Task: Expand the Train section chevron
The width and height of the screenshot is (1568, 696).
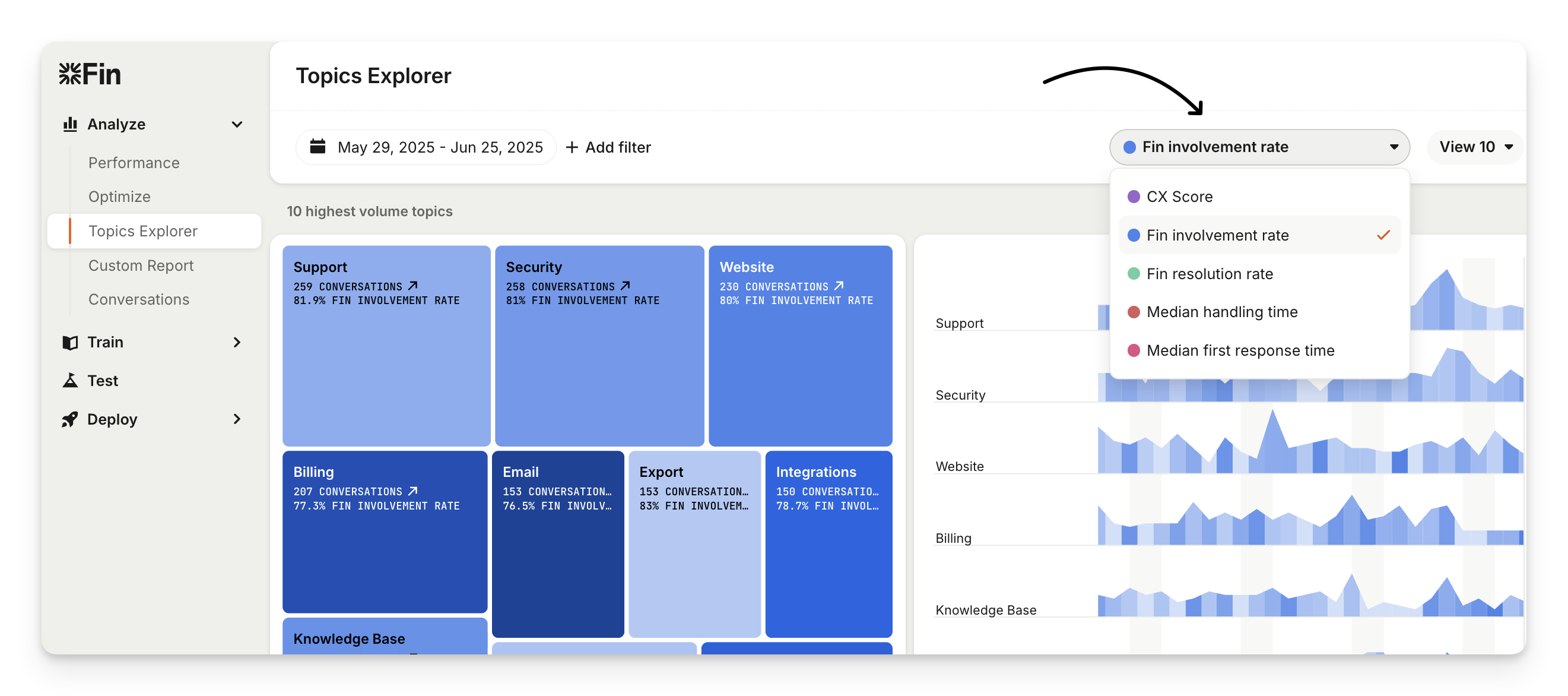Action: click(237, 342)
